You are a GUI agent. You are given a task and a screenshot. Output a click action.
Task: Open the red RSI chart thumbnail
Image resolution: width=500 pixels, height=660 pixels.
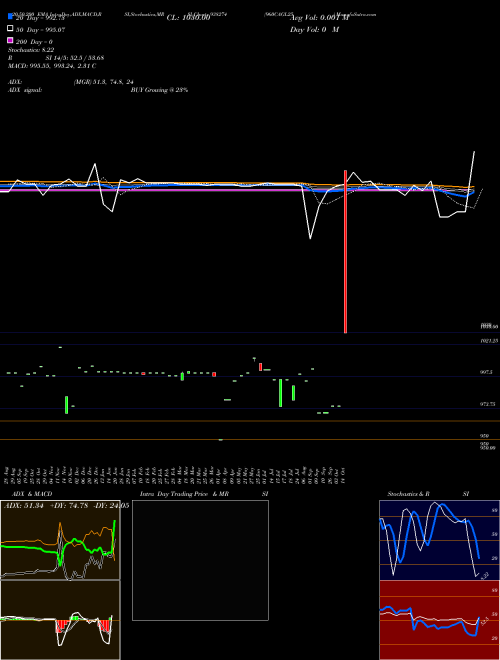[x=439, y=620]
